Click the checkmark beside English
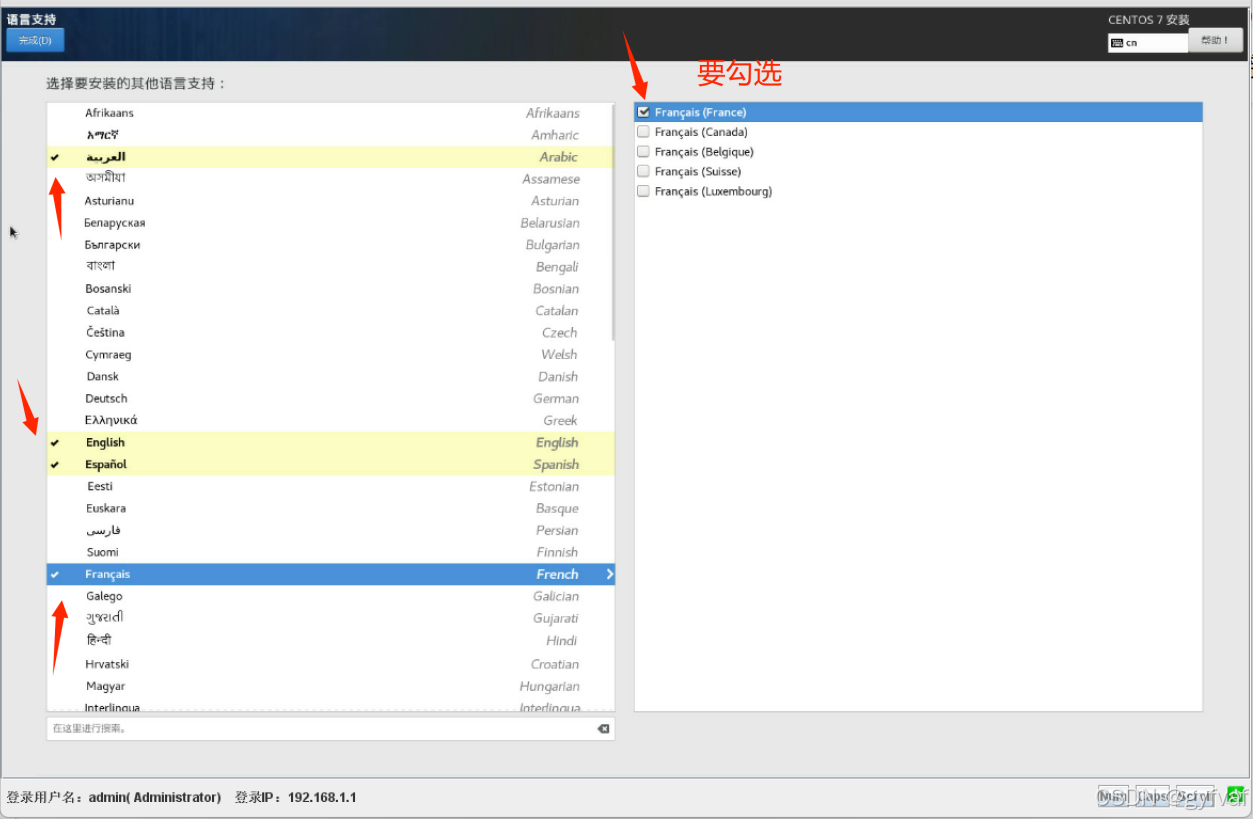 point(55,443)
